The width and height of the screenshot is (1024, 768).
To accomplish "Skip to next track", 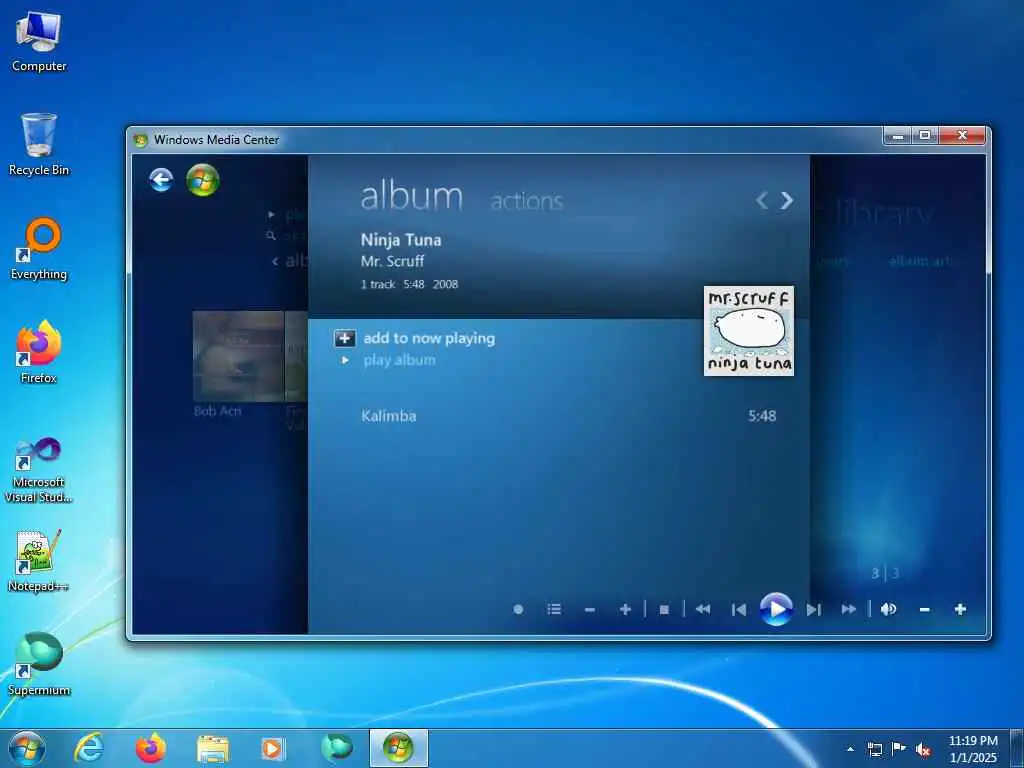I will (x=813, y=610).
